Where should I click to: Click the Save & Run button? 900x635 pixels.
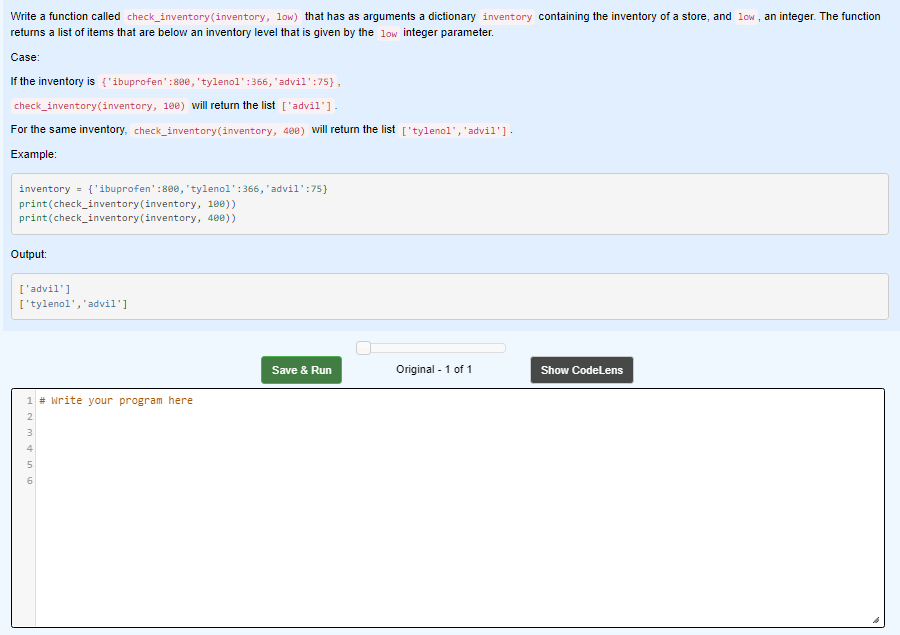(301, 369)
